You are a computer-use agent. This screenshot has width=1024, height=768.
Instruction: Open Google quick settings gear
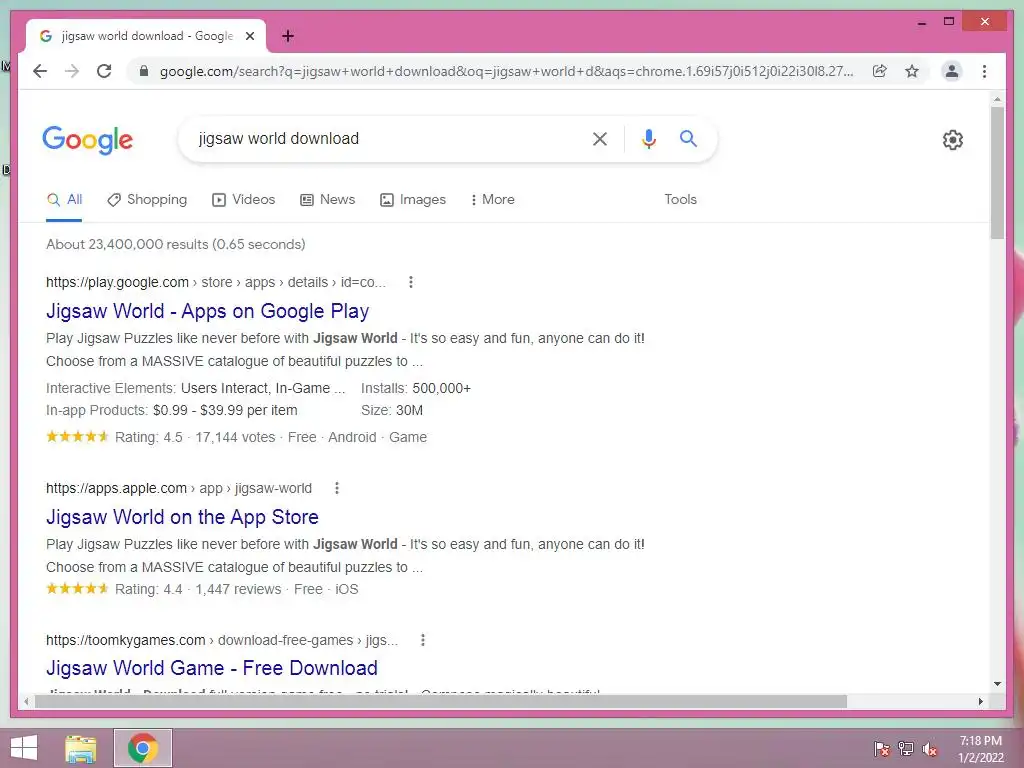click(953, 140)
